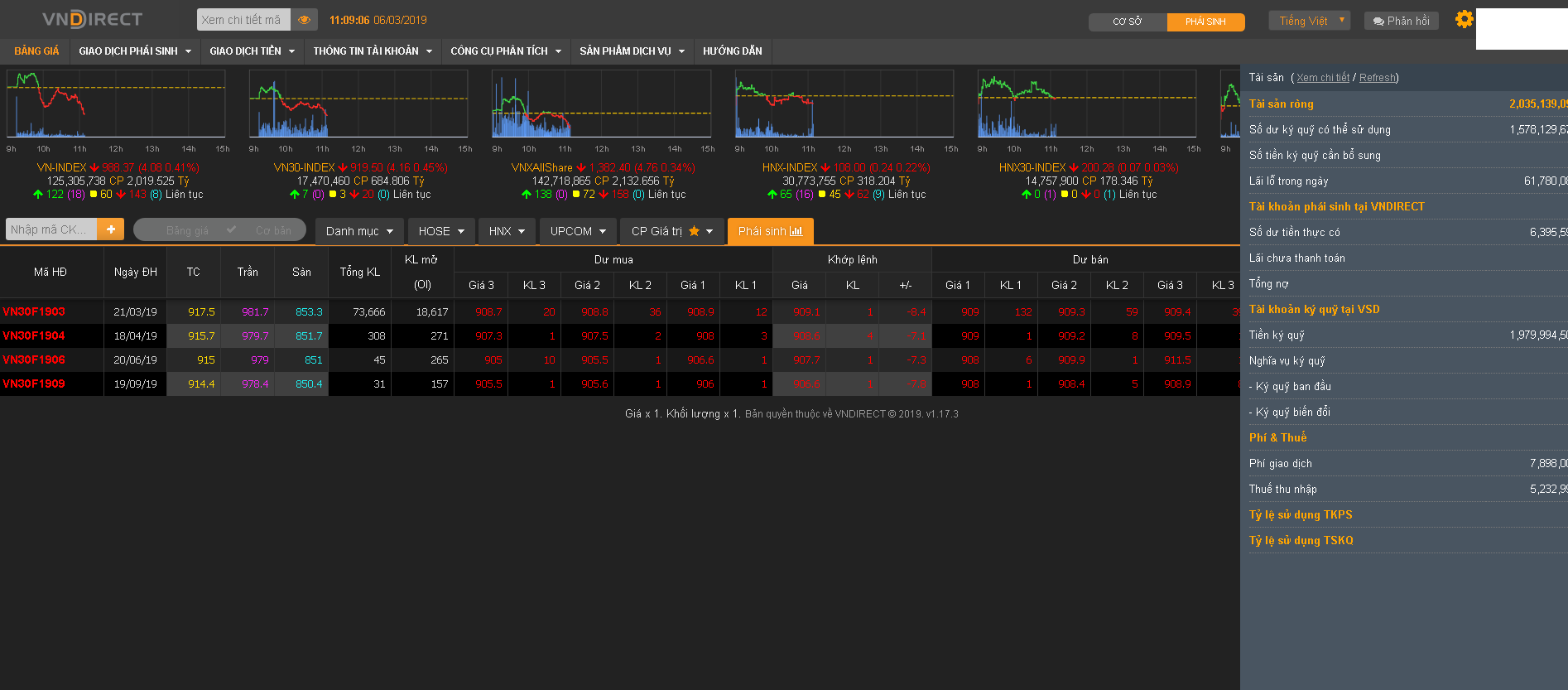Click green up arrow under VN-INDEX

pyautogui.click(x=37, y=194)
